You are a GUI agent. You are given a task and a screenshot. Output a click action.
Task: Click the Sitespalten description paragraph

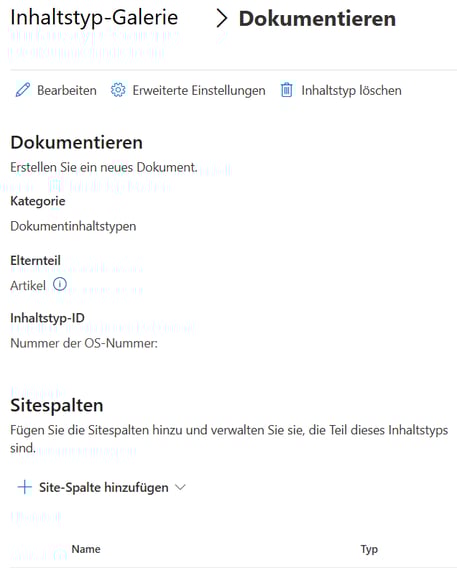pyautogui.click(x=229, y=439)
